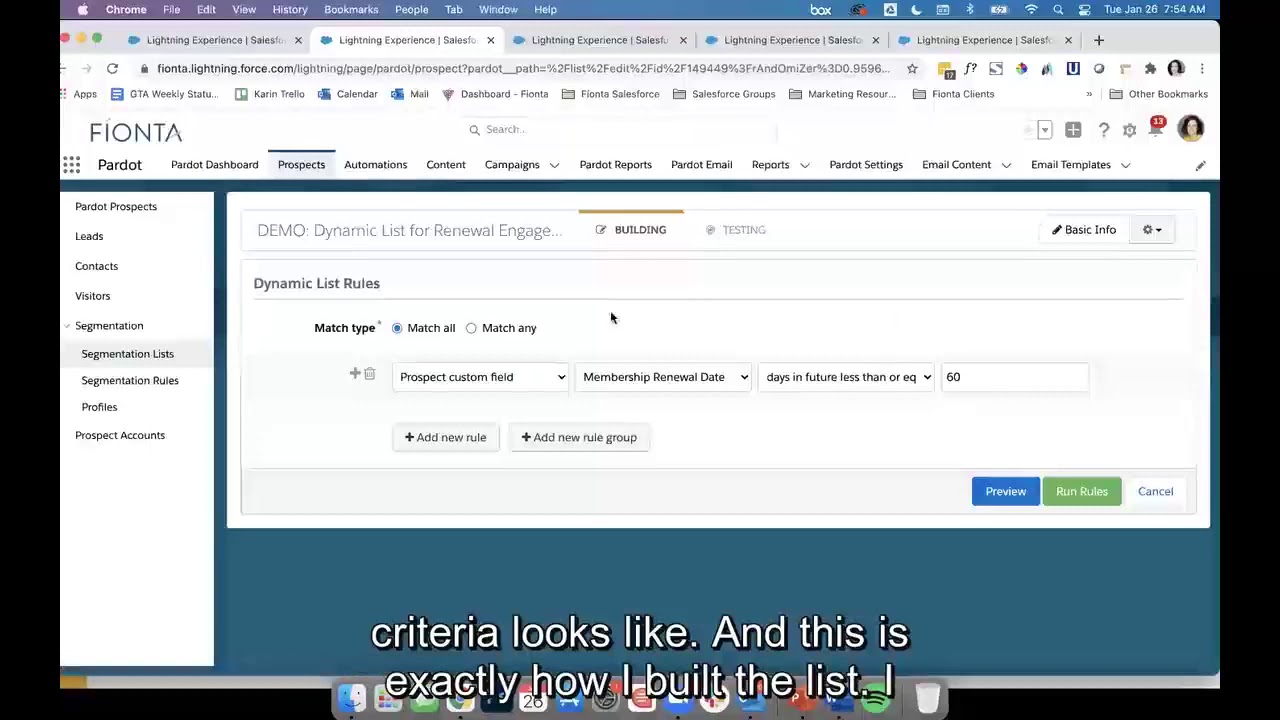Open Prospect Accounts in the sidebar

tap(120, 435)
